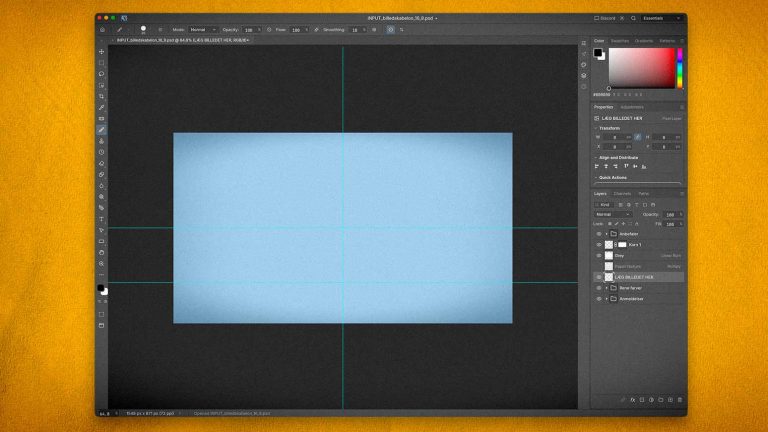This screenshot has height=432, width=768.
Task: Expand the Rene farver group
Action: (606, 288)
